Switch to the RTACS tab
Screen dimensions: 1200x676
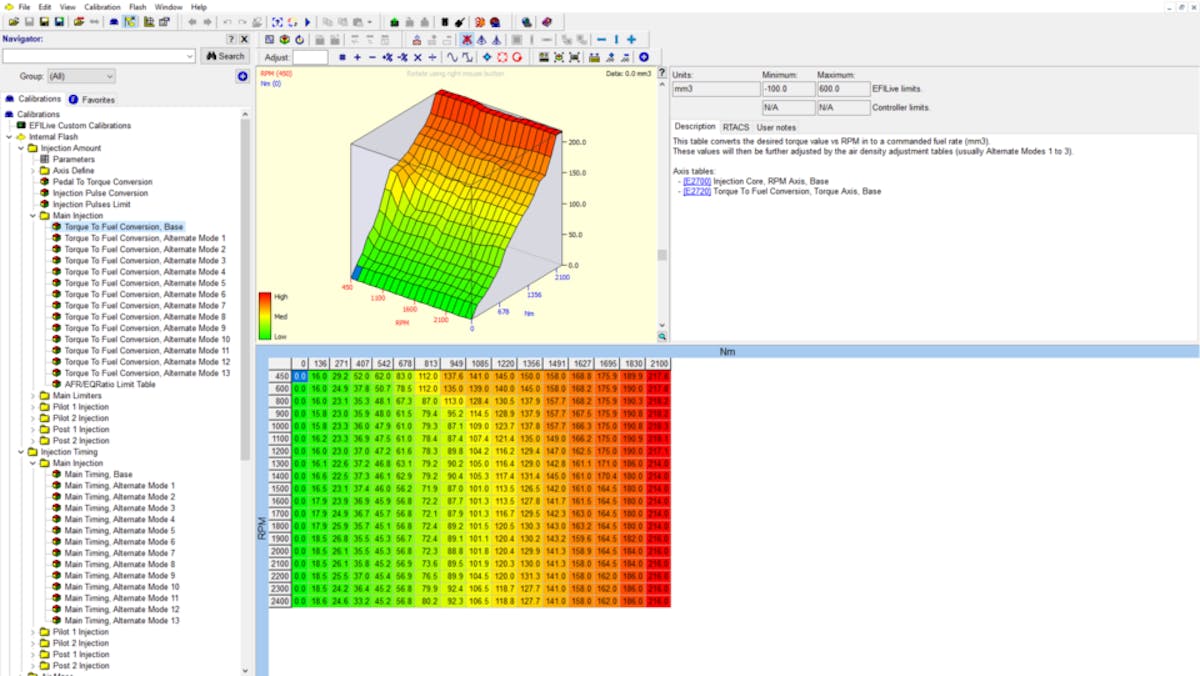[x=736, y=127]
